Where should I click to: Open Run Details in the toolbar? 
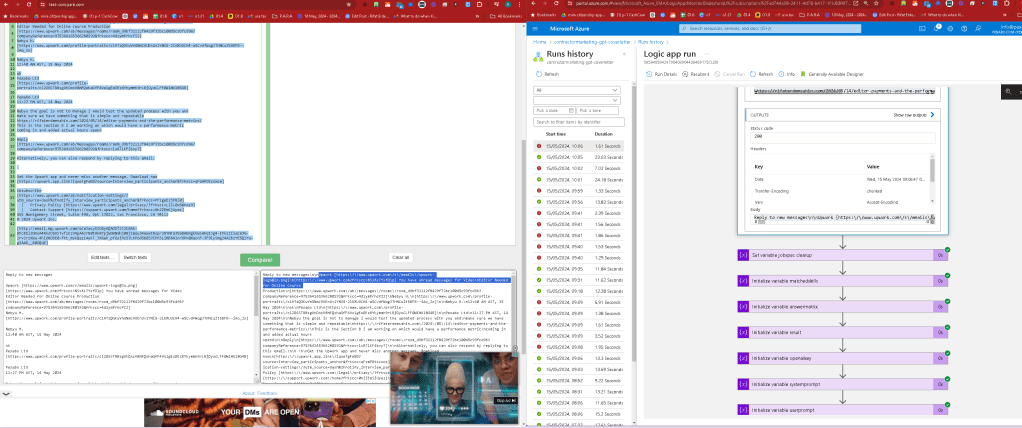[x=662, y=74]
